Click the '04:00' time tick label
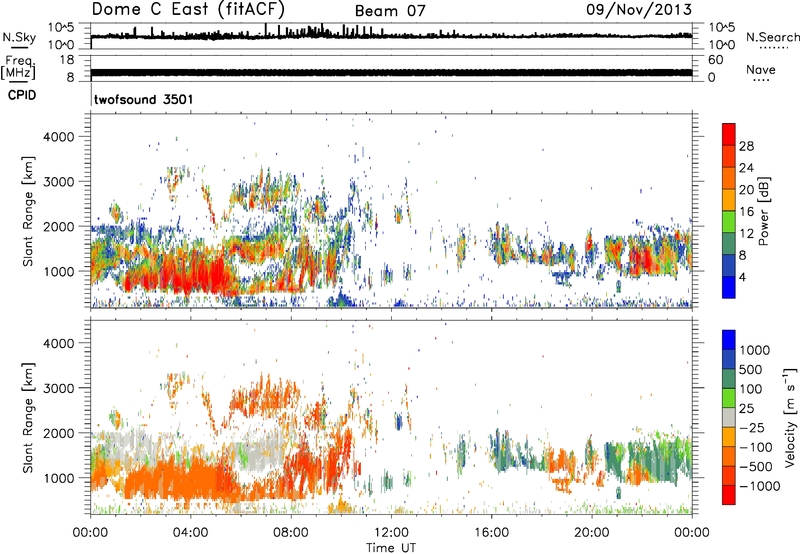Viewport: 800px width, 554px height. (190, 533)
